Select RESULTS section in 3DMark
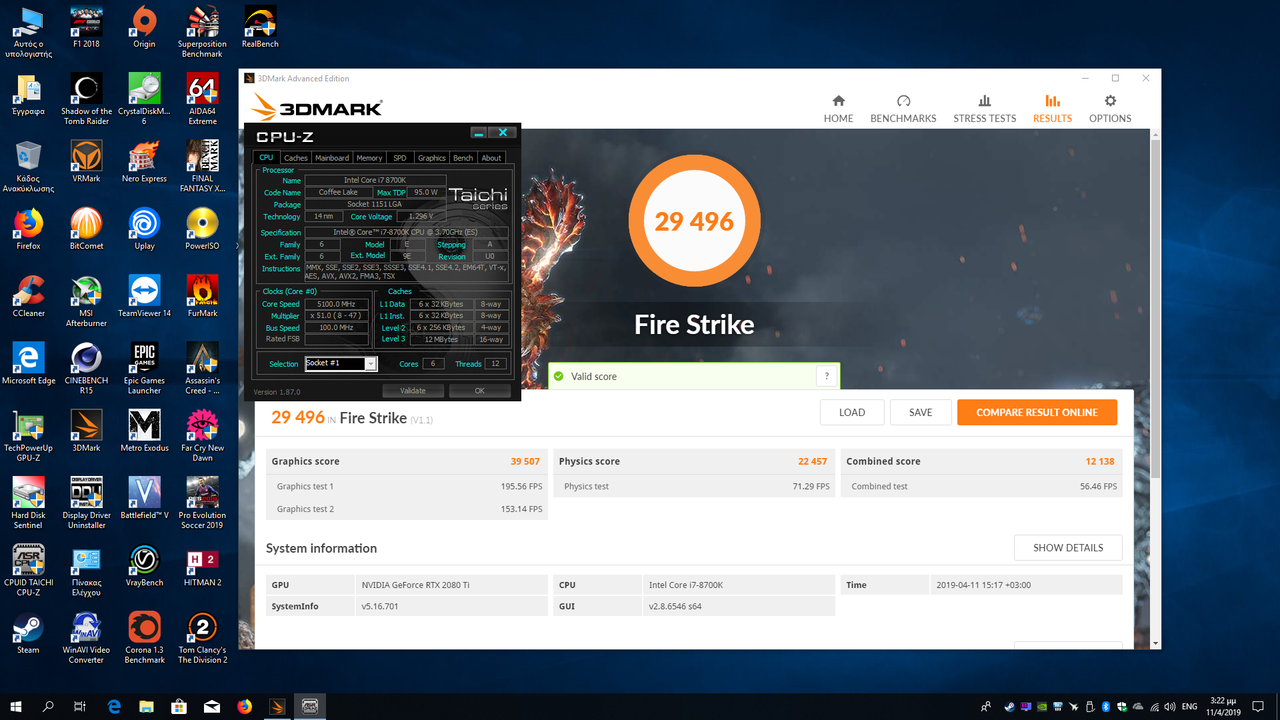The image size is (1280, 720). (x=1052, y=109)
